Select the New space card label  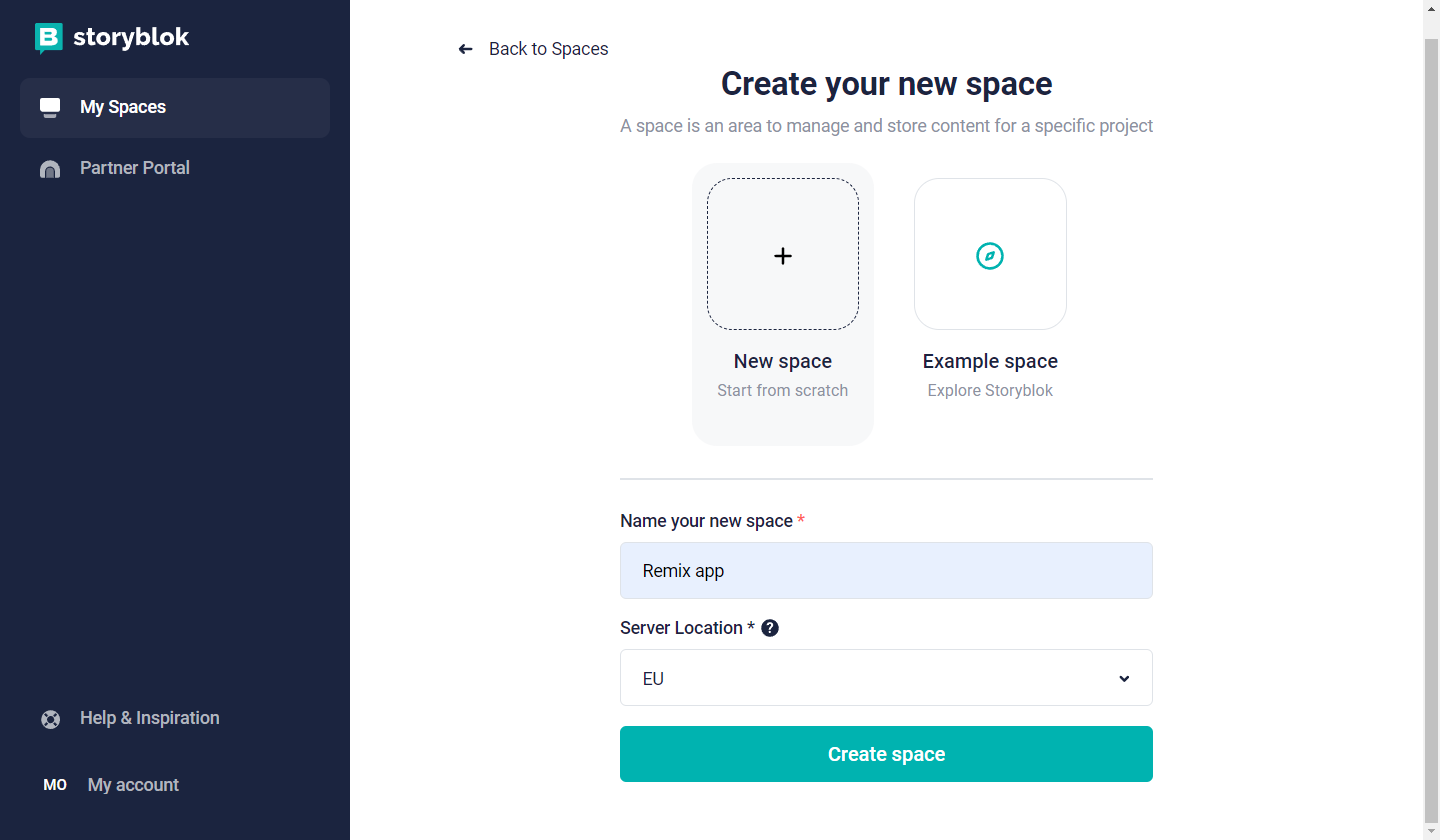point(783,361)
